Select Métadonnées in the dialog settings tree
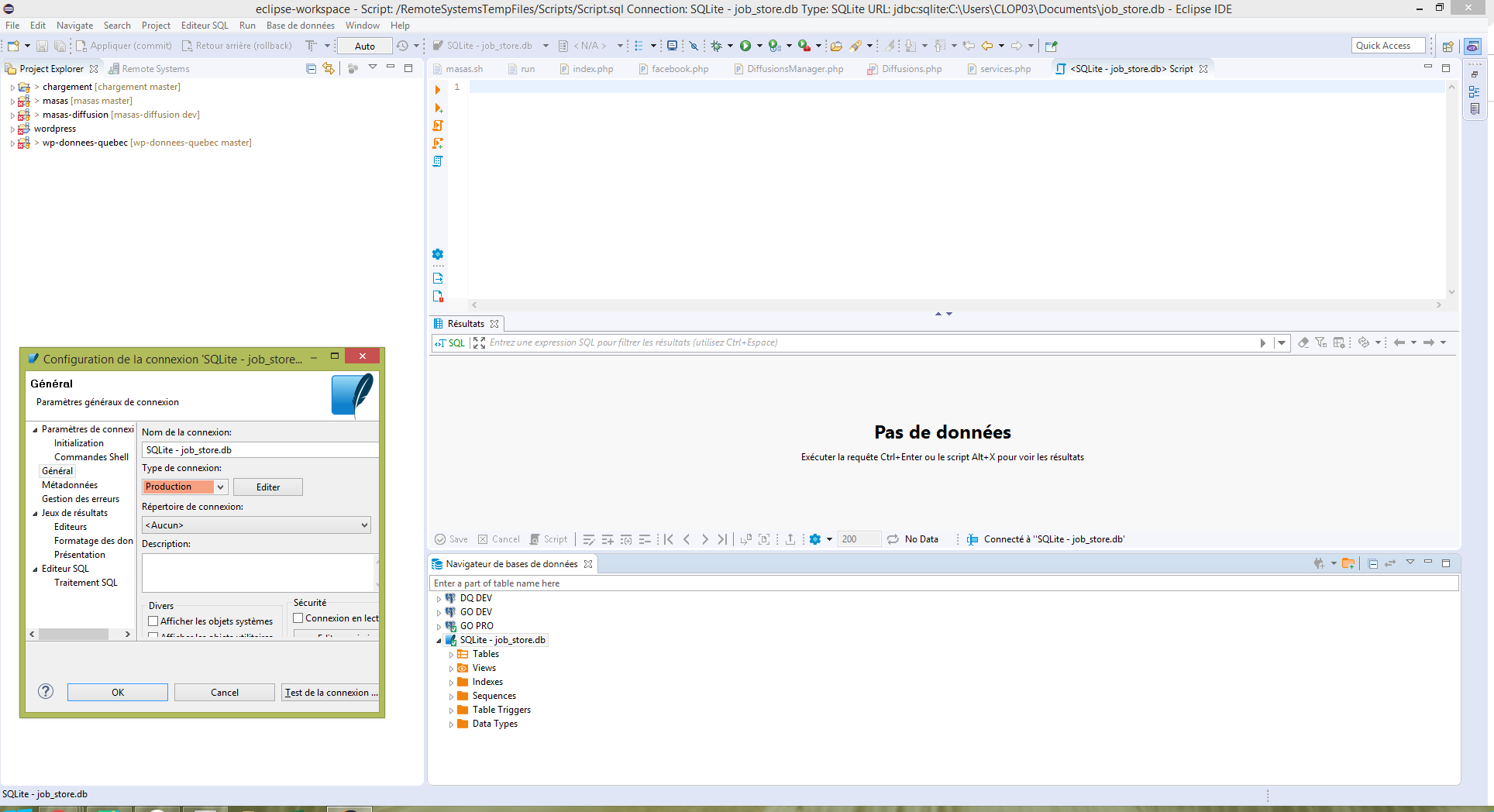This screenshot has height=812, width=1494. pyautogui.click(x=70, y=485)
